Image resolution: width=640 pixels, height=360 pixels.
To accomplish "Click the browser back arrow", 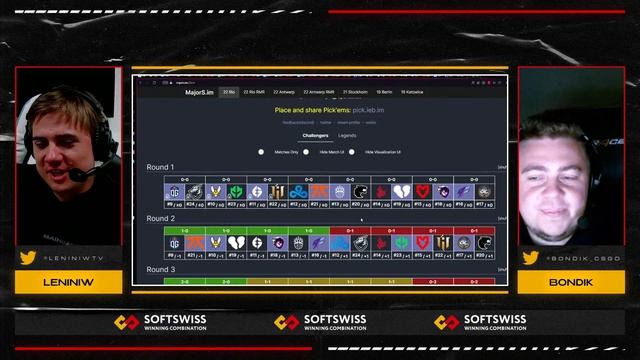I will (x=140, y=83).
